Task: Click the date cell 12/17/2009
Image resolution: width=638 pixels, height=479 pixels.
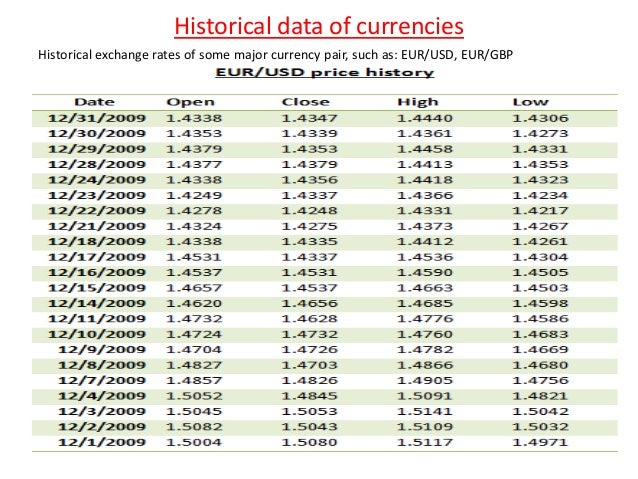Action: (x=97, y=257)
